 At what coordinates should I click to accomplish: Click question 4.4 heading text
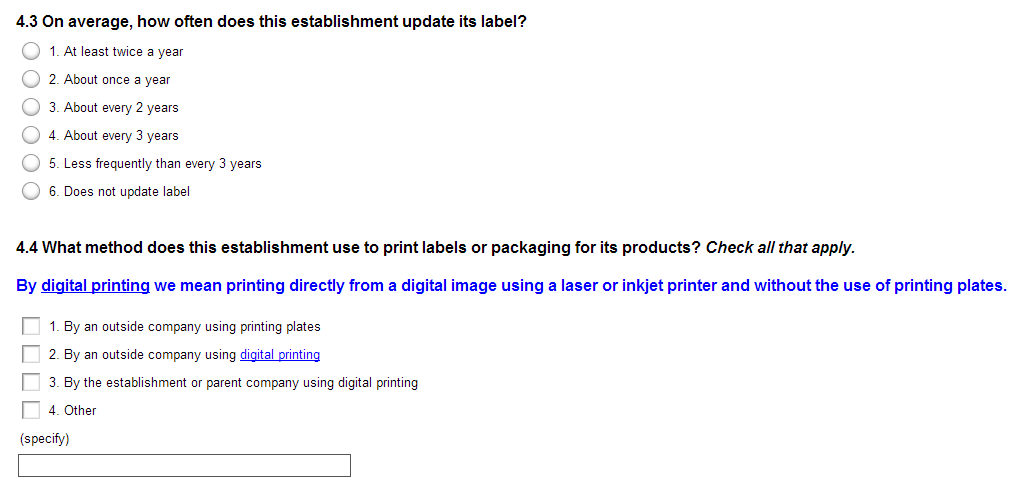(x=360, y=247)
